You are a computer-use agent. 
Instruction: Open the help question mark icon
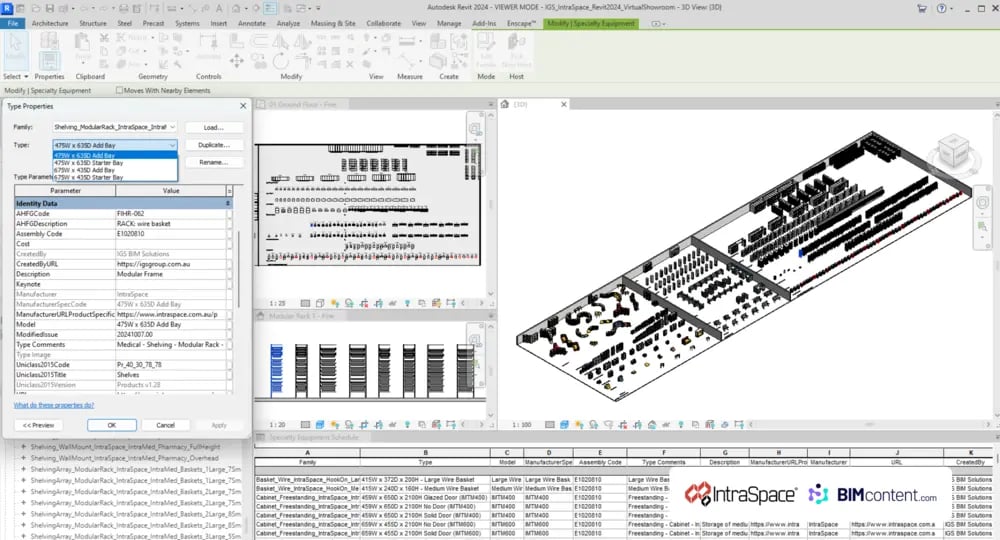click(x=942, y=8)
